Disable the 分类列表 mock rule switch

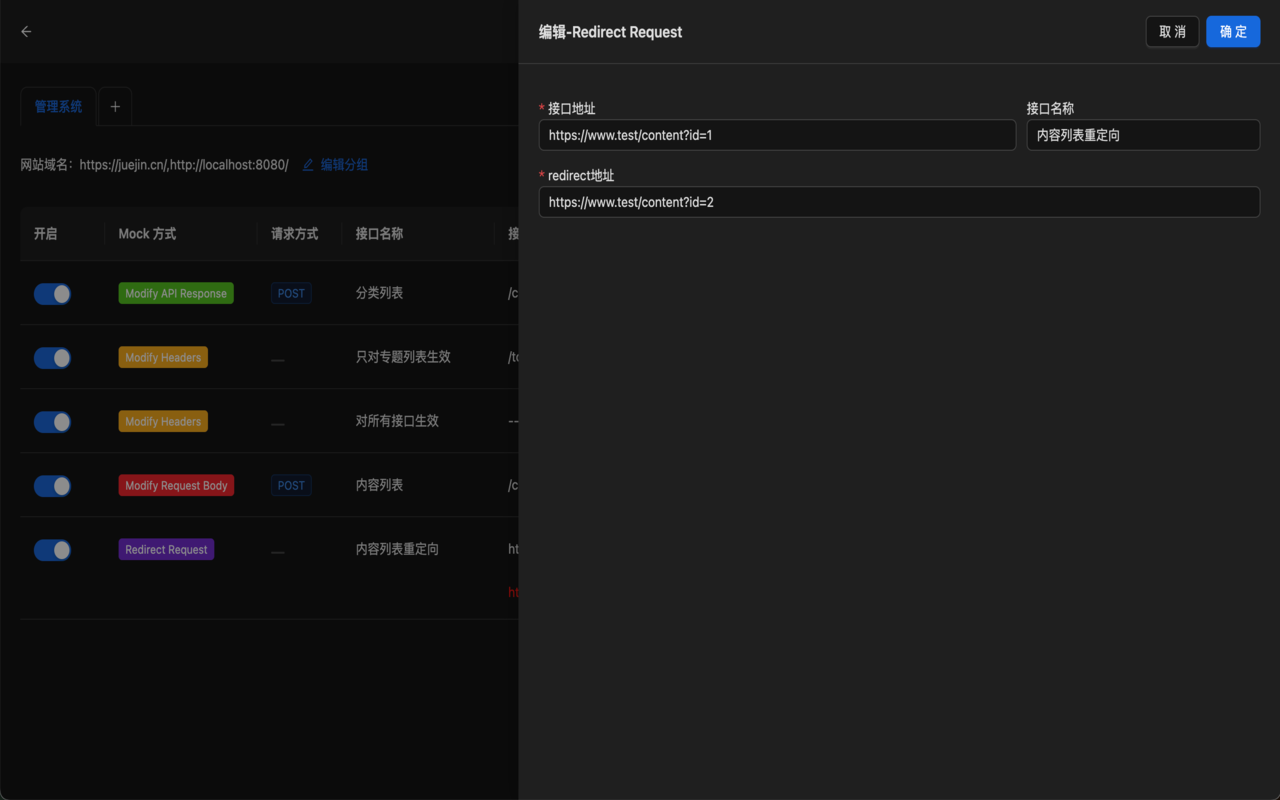click(x=52, y=293)
